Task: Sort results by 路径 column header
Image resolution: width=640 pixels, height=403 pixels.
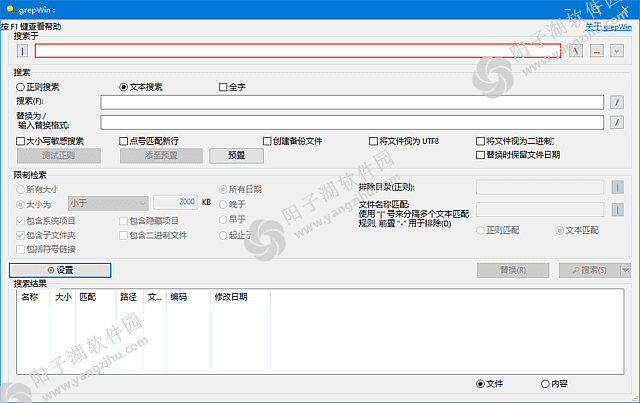Action: coord(130,297)
